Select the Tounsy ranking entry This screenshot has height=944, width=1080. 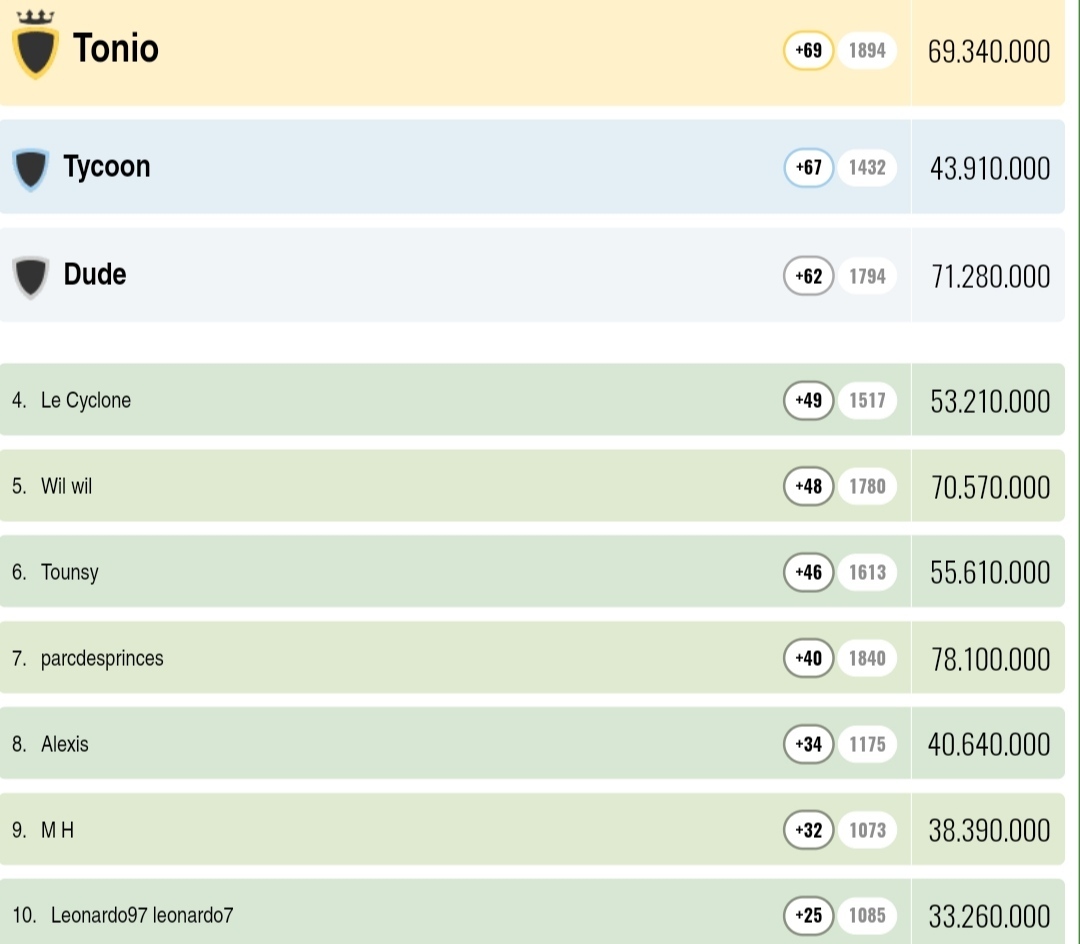70,572
